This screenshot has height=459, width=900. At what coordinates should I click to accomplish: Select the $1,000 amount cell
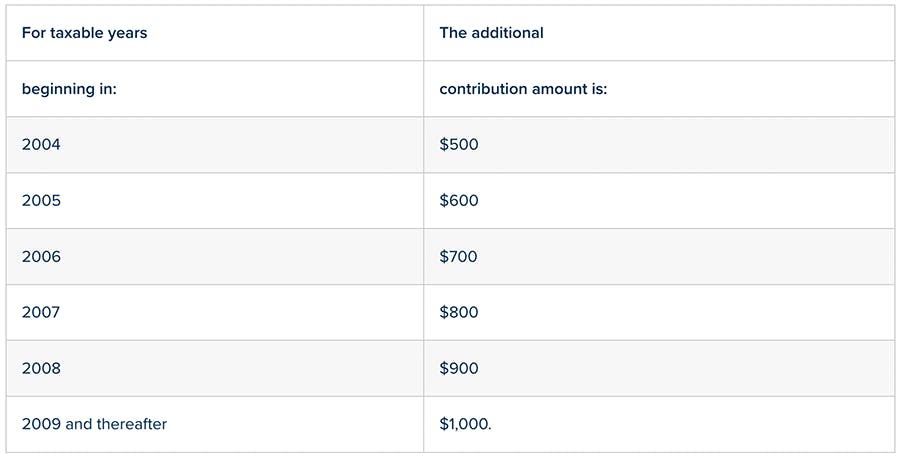click(x=659, y=424)
